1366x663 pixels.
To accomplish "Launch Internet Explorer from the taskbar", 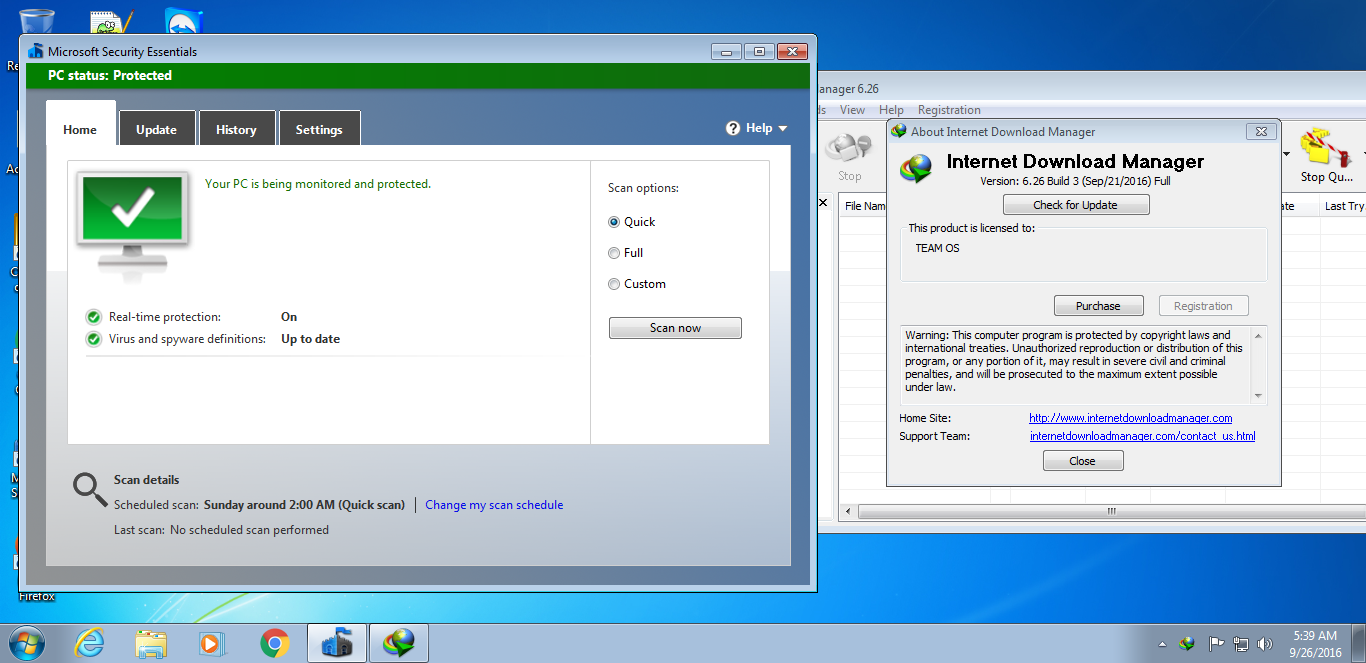I will tap(89, 643).
